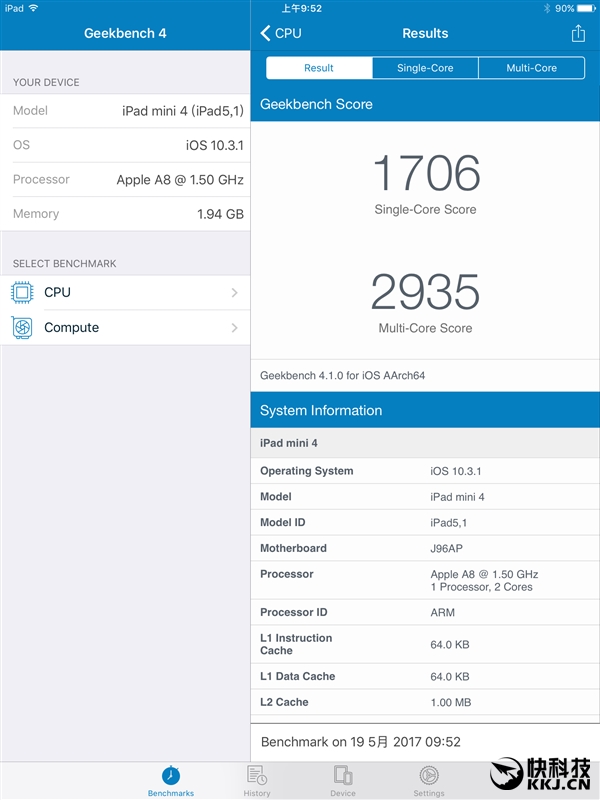
Task: Click the CPU chip icon
Action: point(23,293)
